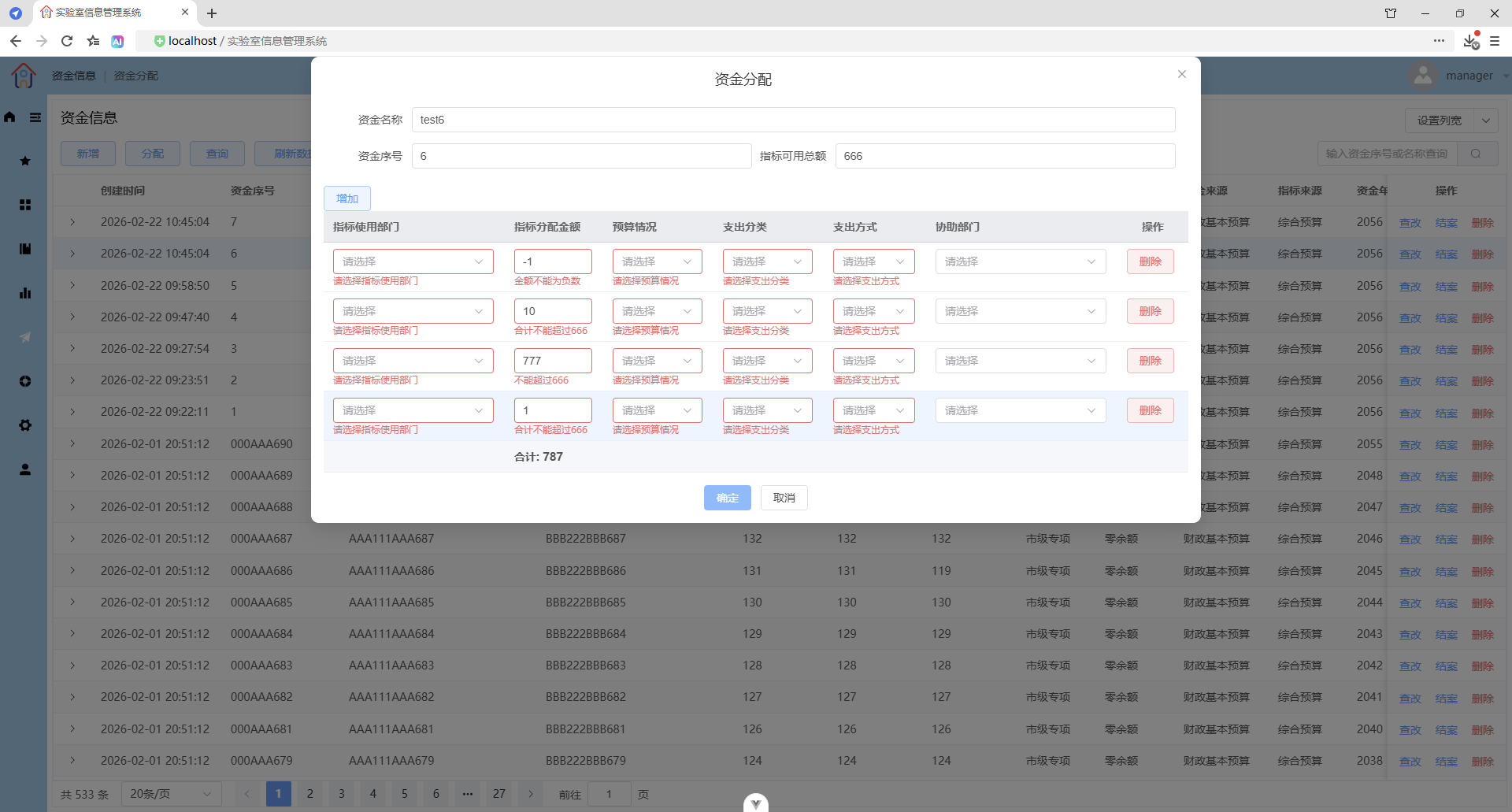
Task: Open the four-squares grid icon in sidebar
Action: click(x=25, y=205)
